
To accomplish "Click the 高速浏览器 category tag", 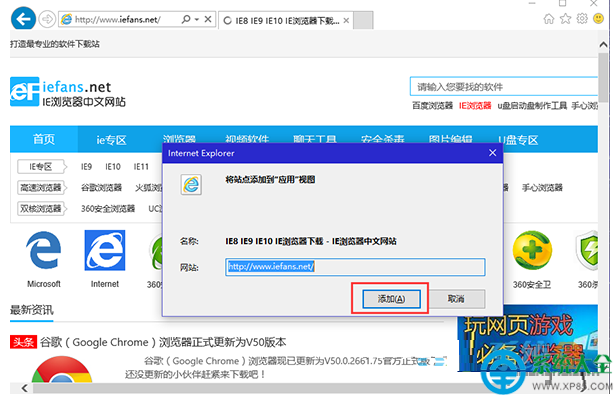I will (41, 188).
